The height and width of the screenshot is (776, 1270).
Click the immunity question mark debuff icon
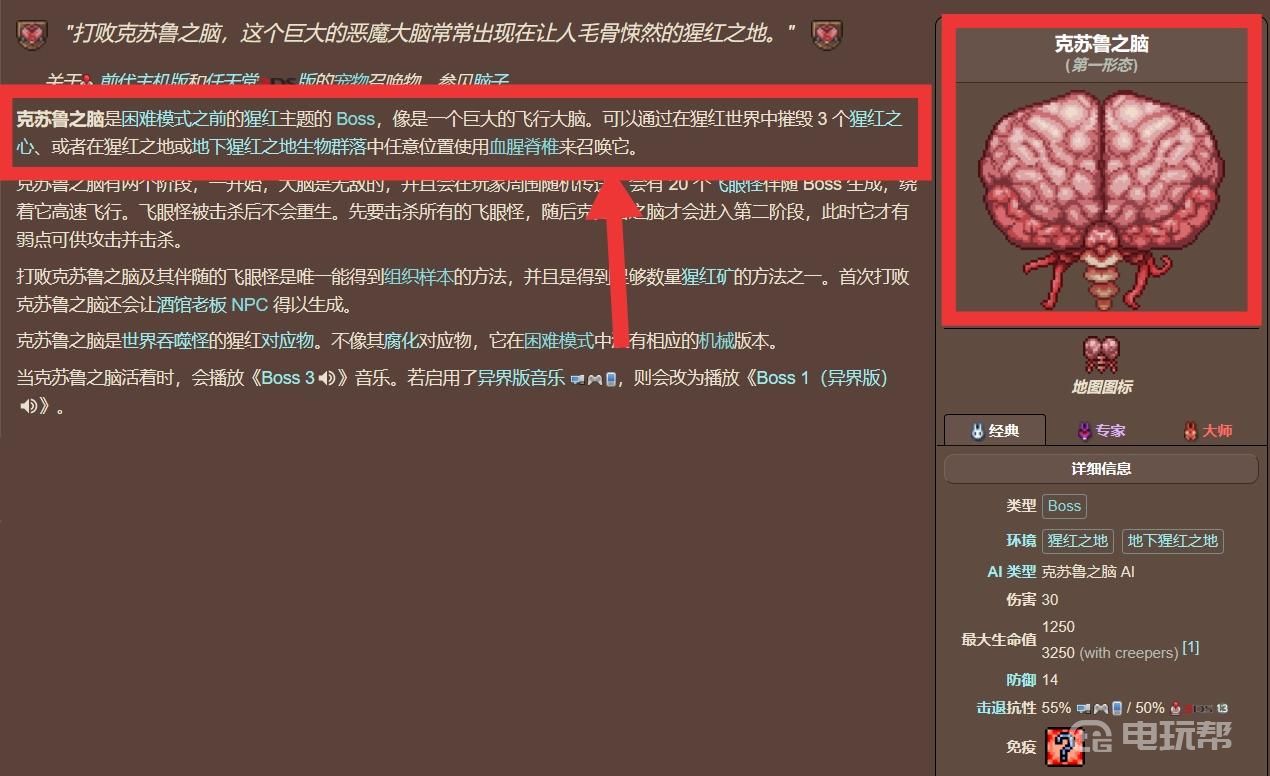pos(1065,746)
